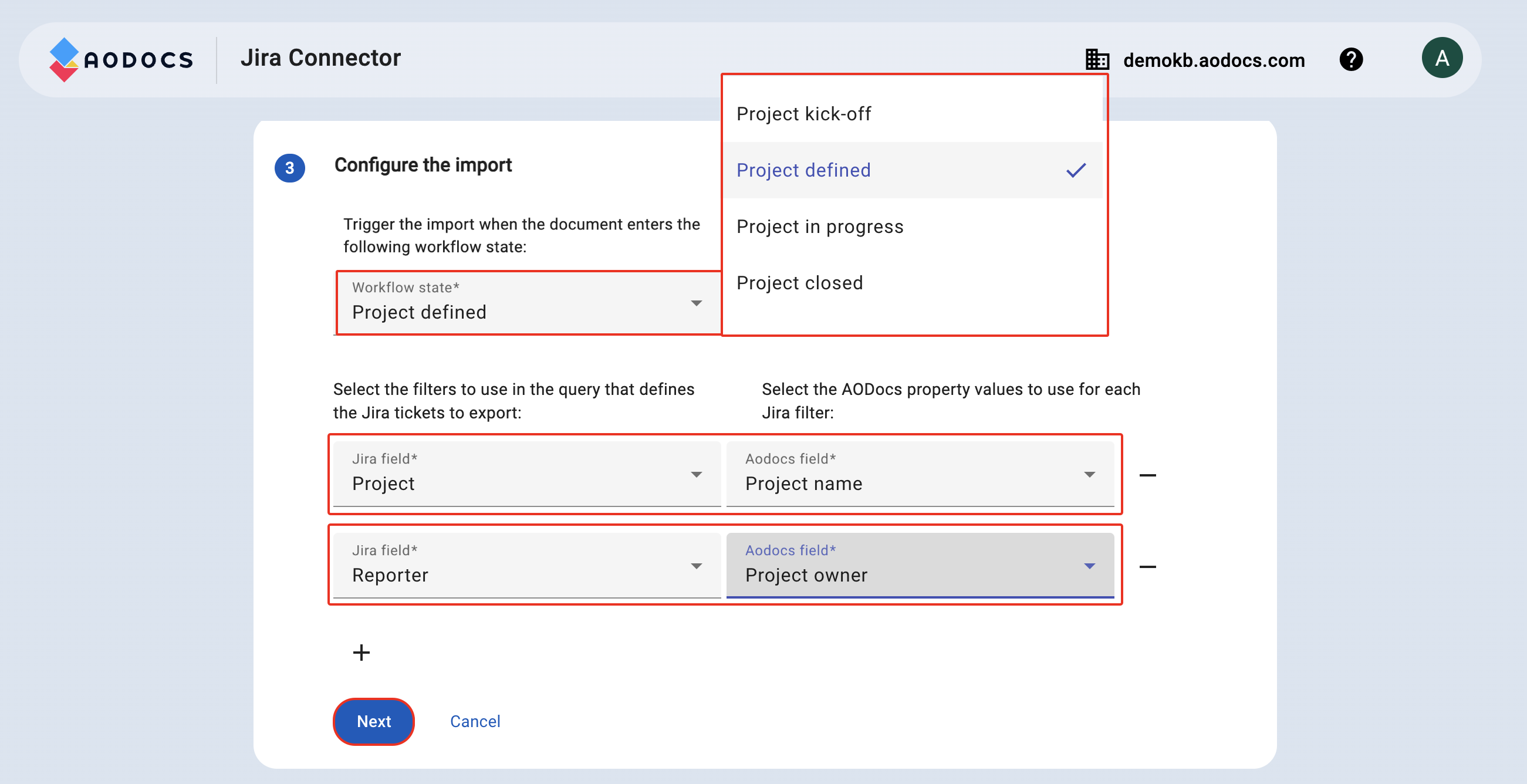Open Aodocs field Project name dropdown
The width and height of the screenshot is (1527, 784).
(x=920, y=474)
